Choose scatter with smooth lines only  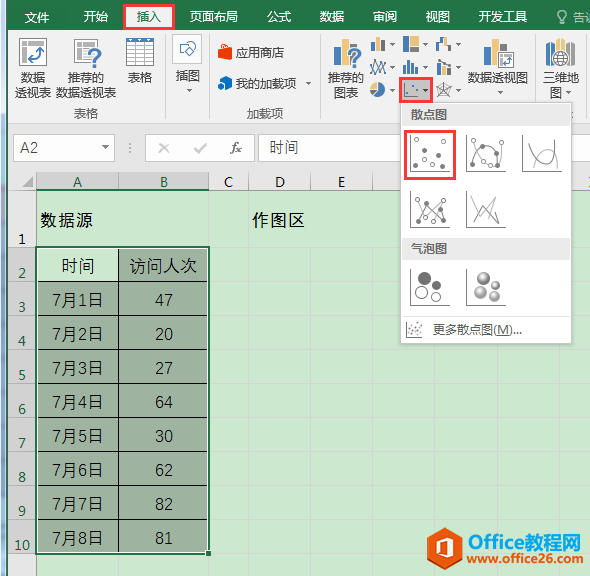pos(542,154)
